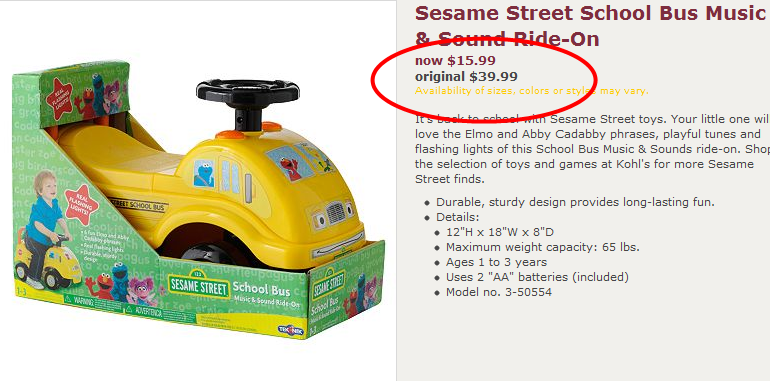This screenshot has height=381, width=770.
Task: Click the bus front grille face
Action: (336, 214)
